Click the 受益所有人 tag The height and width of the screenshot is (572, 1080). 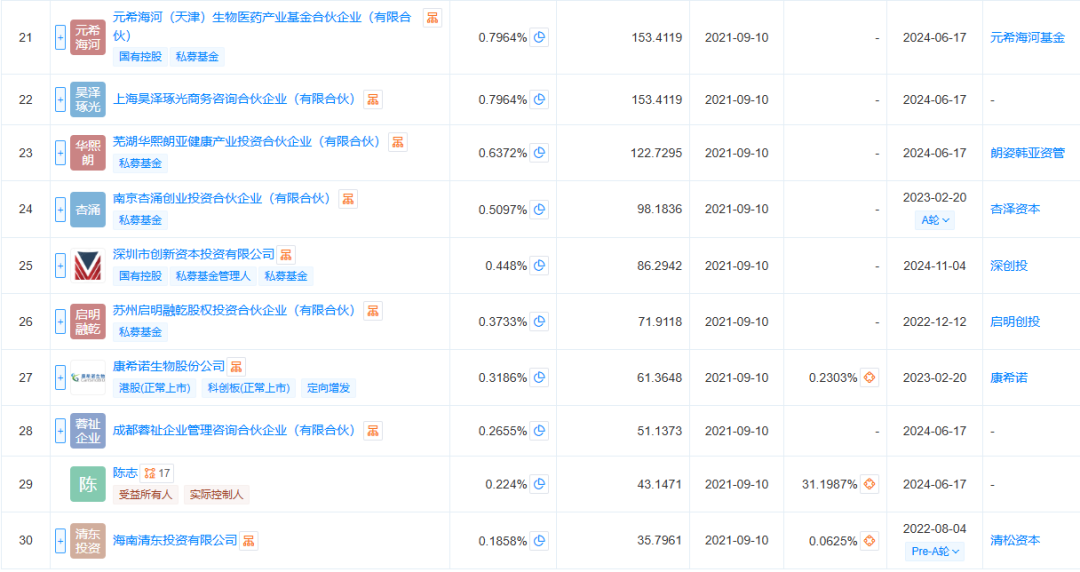click(145, 495)
